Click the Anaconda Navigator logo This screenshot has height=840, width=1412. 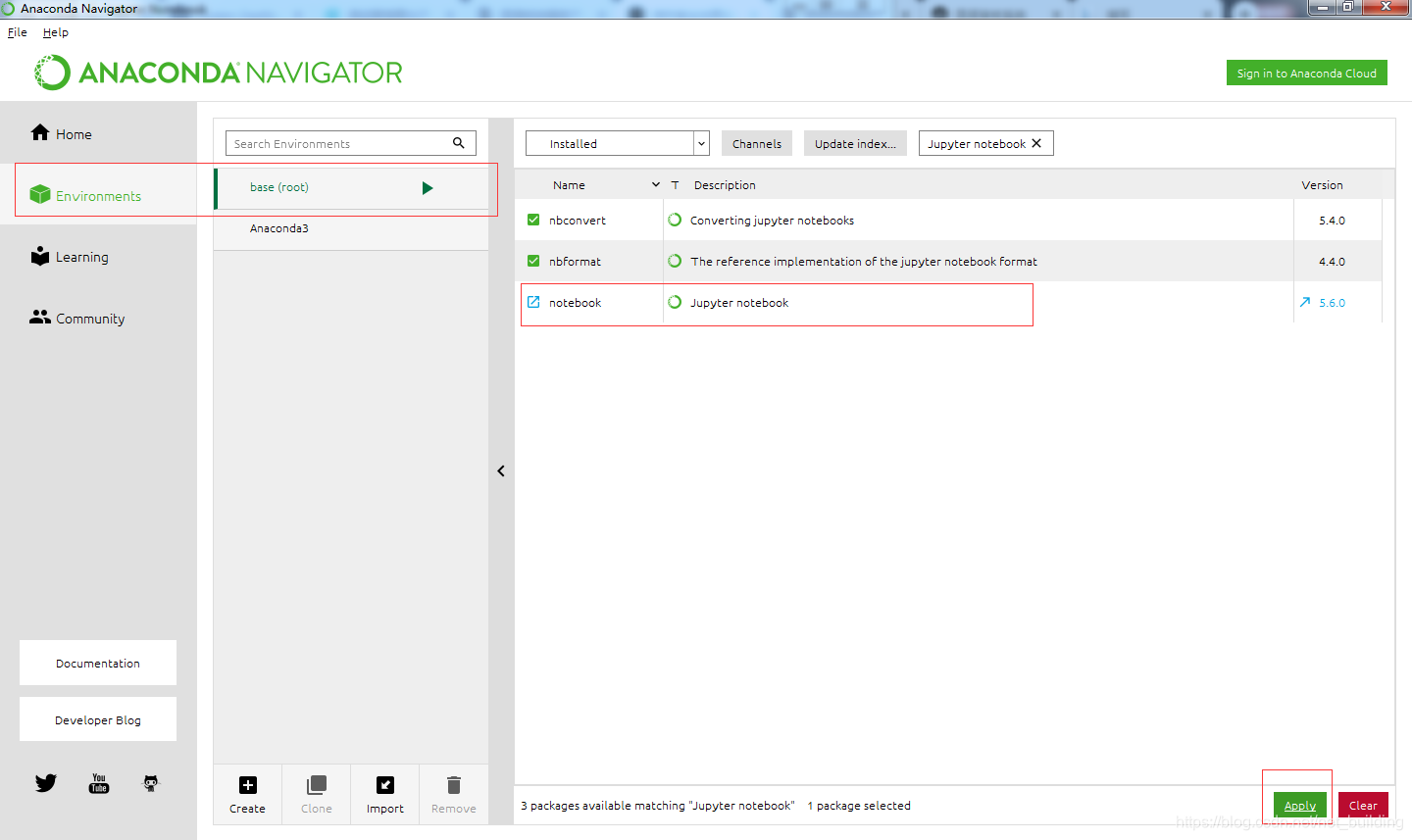[219, 73]
